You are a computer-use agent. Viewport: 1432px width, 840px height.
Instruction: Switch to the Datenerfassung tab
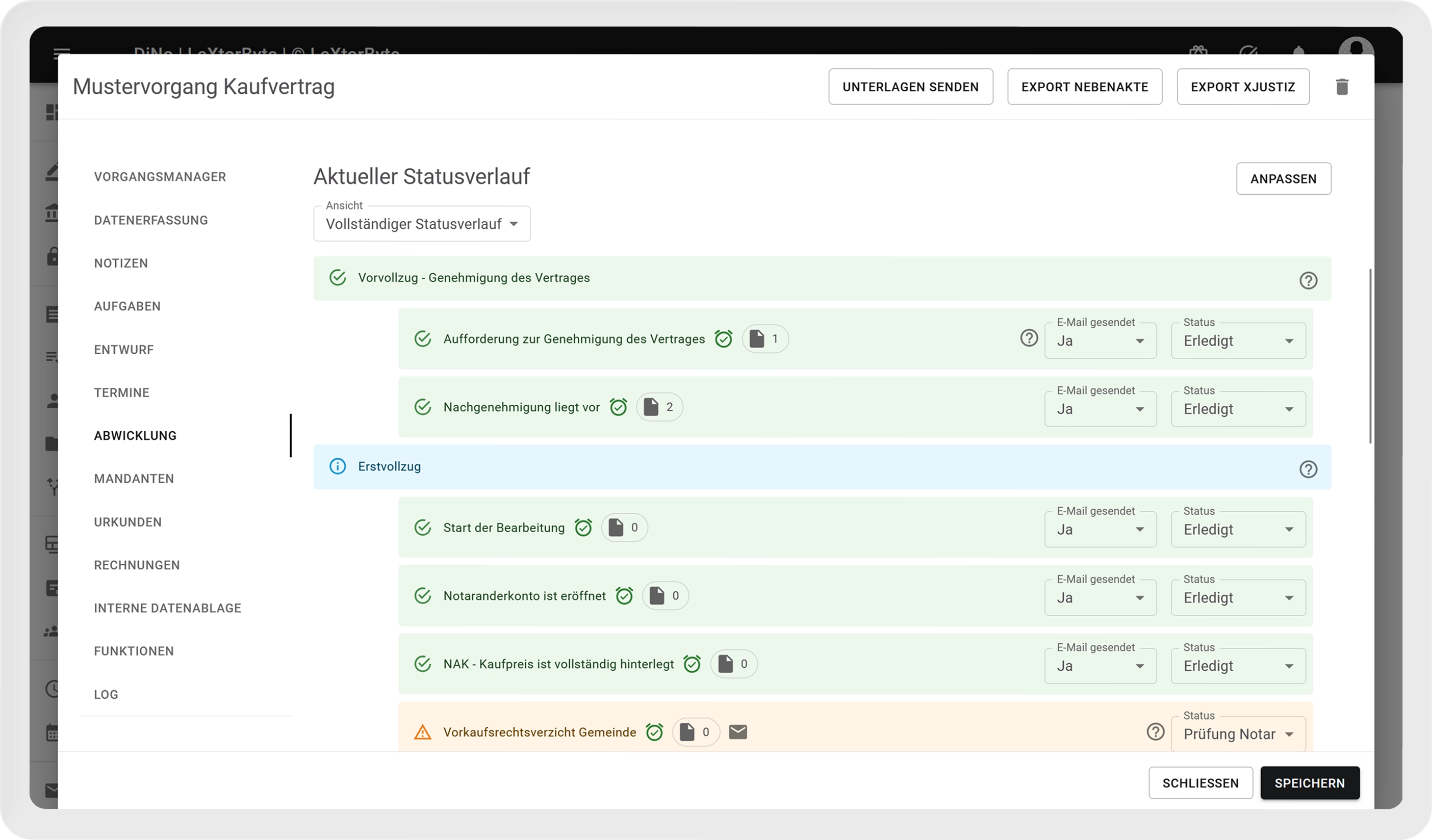pyautogui.click(x=150, y=220)
